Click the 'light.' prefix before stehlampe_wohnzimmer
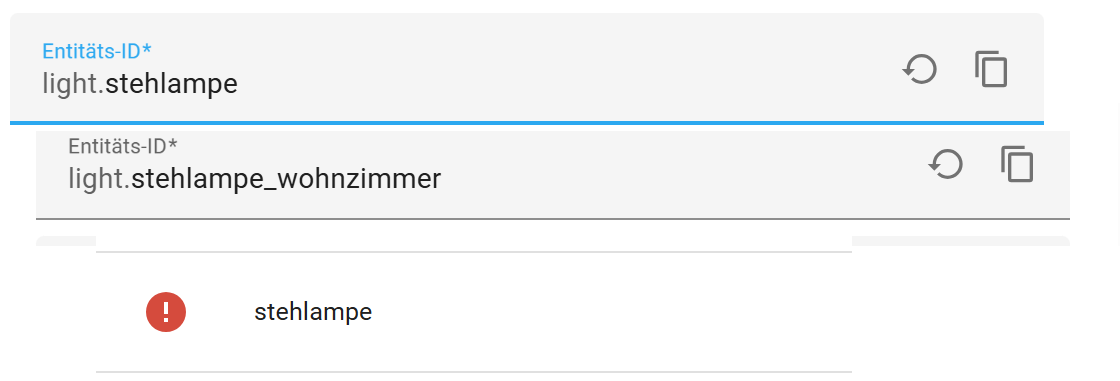Screen dimensions: 1120x381 99,179
